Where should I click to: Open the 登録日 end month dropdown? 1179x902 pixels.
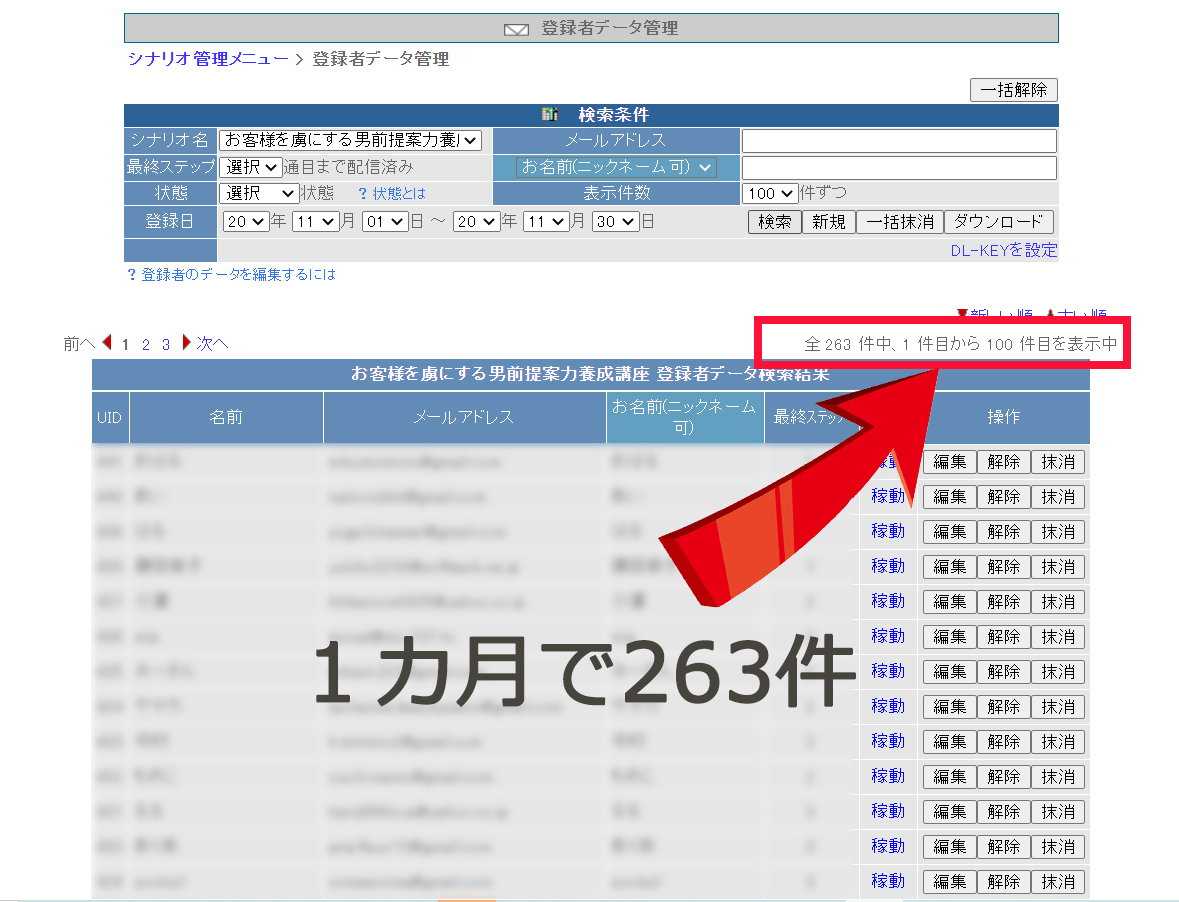click(546, 222)
